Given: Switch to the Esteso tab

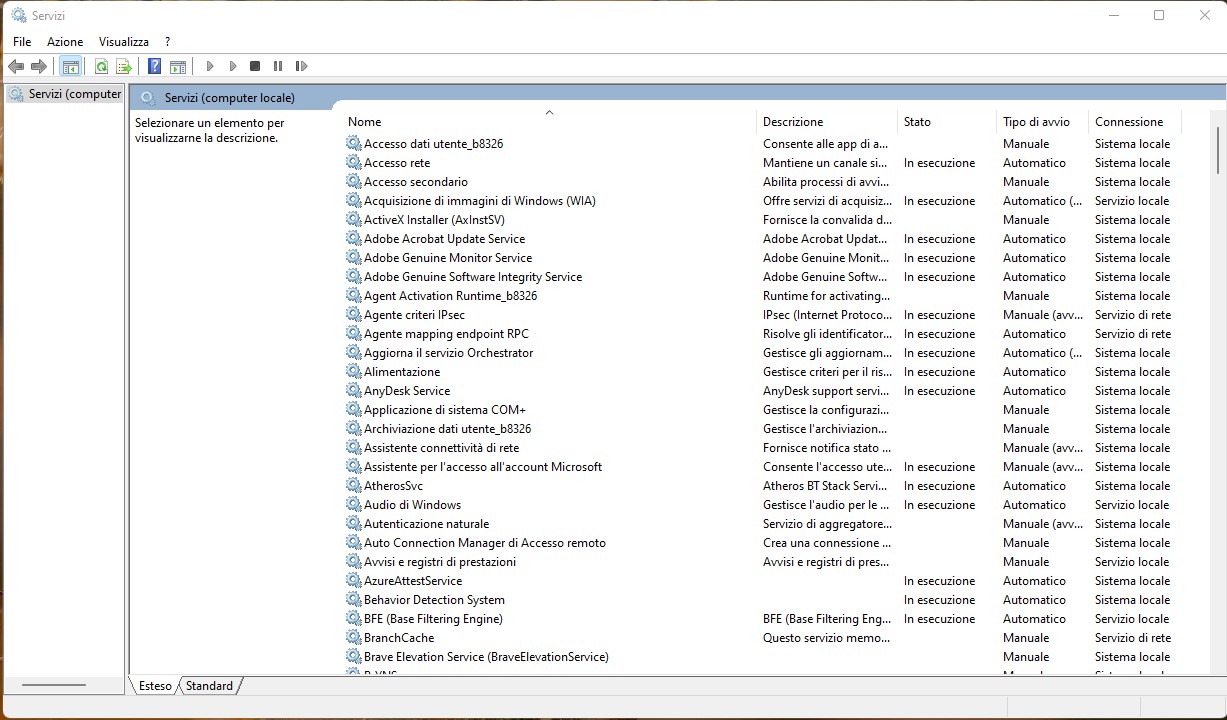Looking at the screenshot, I should point(155,686).
